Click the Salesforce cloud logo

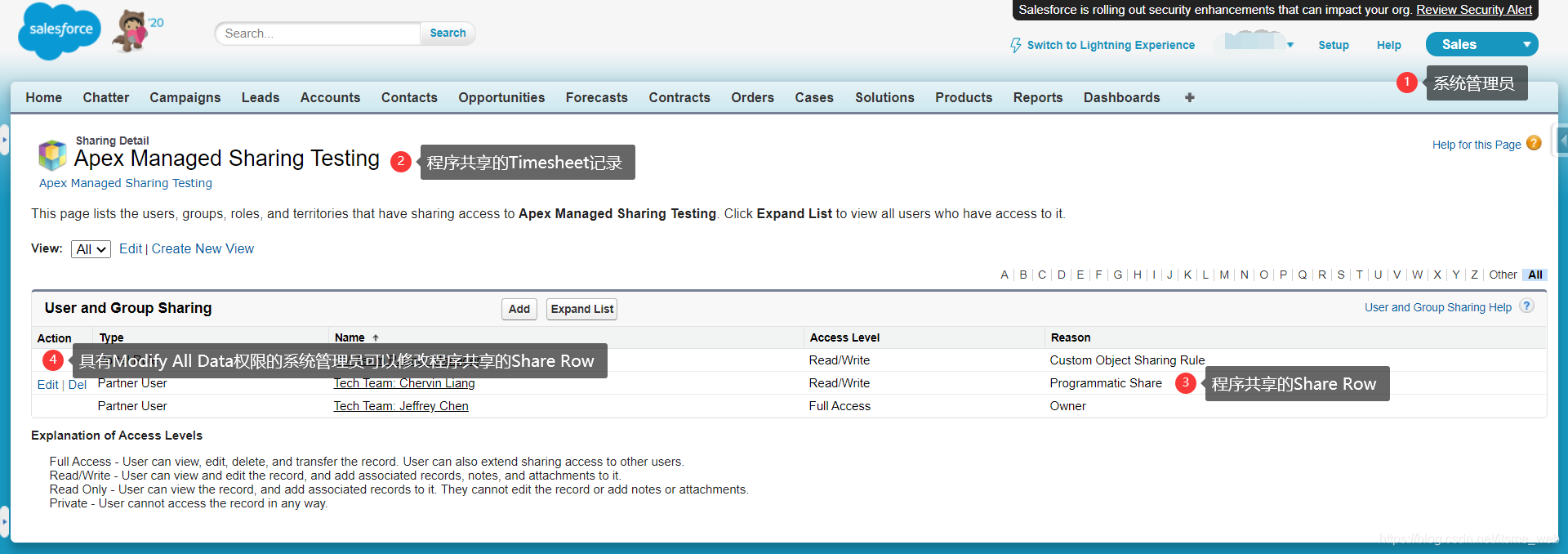click(x=60, y=31)
